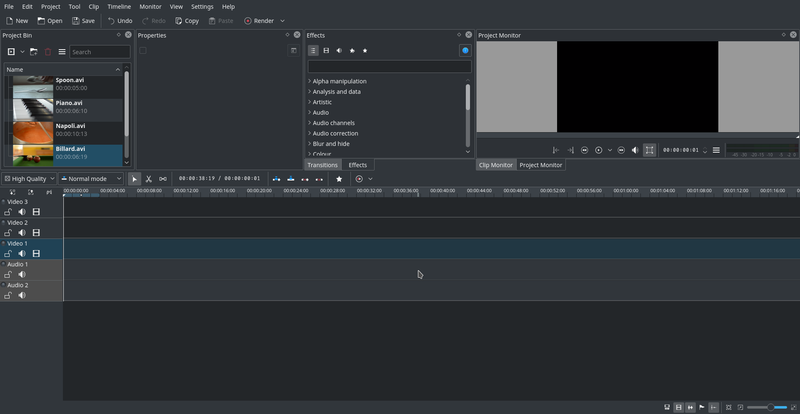Toggle lock on Audio 1 track
Viewport: 800px width, 414px height.
(8, 275)
